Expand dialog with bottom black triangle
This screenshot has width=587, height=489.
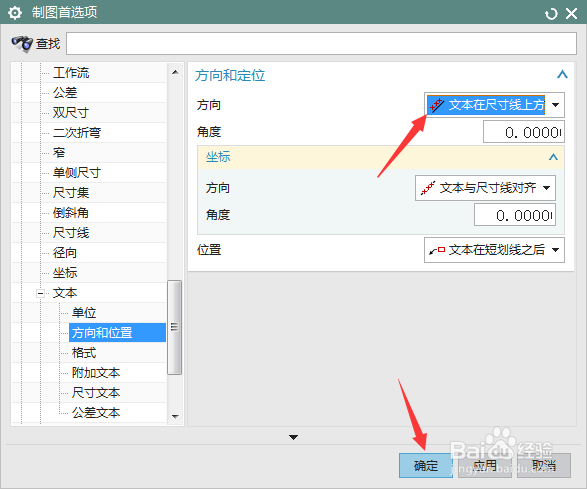coord(294,437)
